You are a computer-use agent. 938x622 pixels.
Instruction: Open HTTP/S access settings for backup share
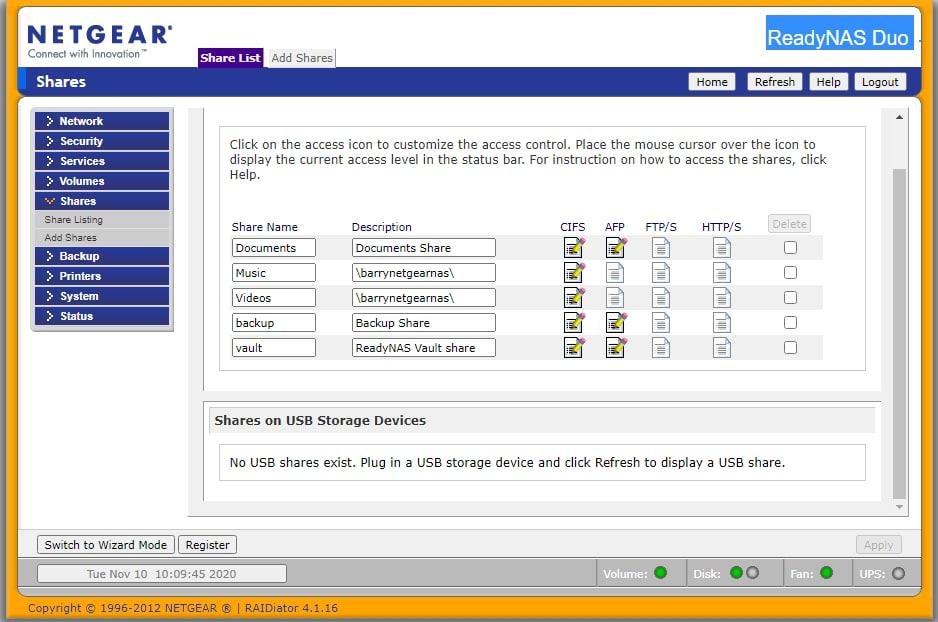point(721,323)
